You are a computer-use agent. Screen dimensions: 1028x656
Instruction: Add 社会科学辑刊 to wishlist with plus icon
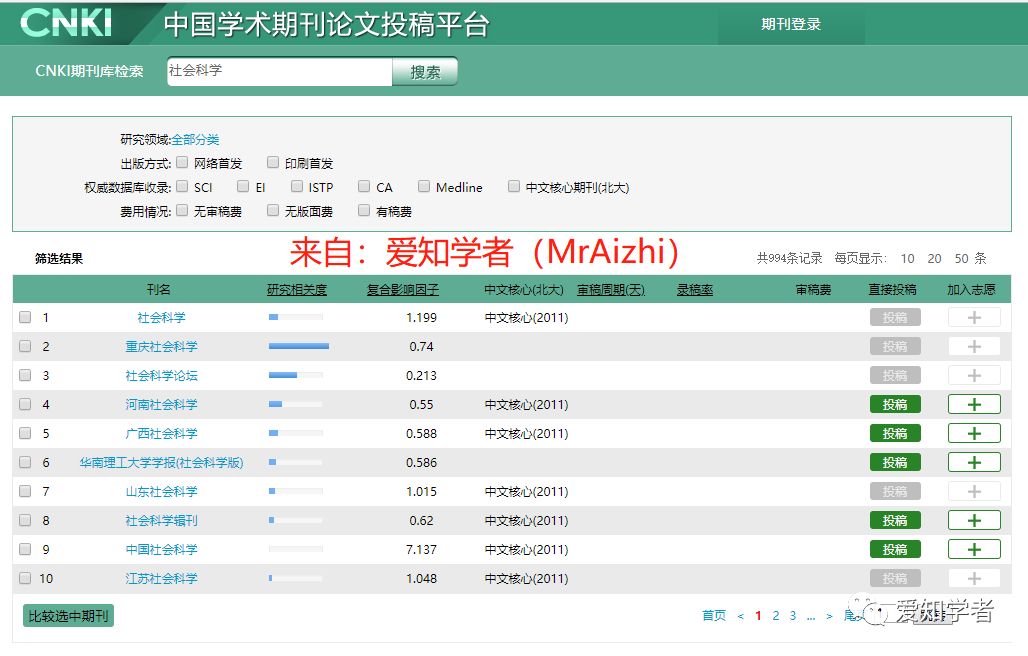coord(974,520)
